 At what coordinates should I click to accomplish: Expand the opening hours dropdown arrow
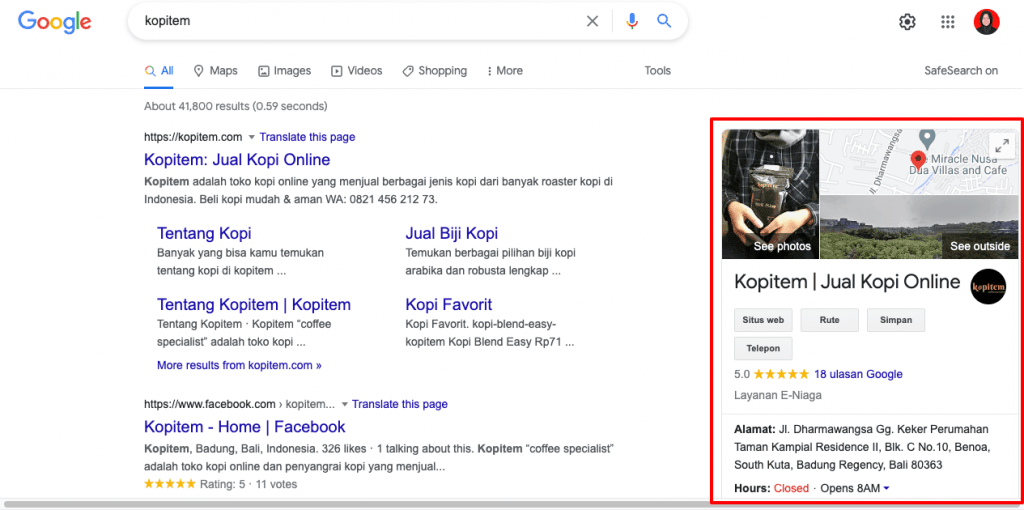tap(886, 488)
